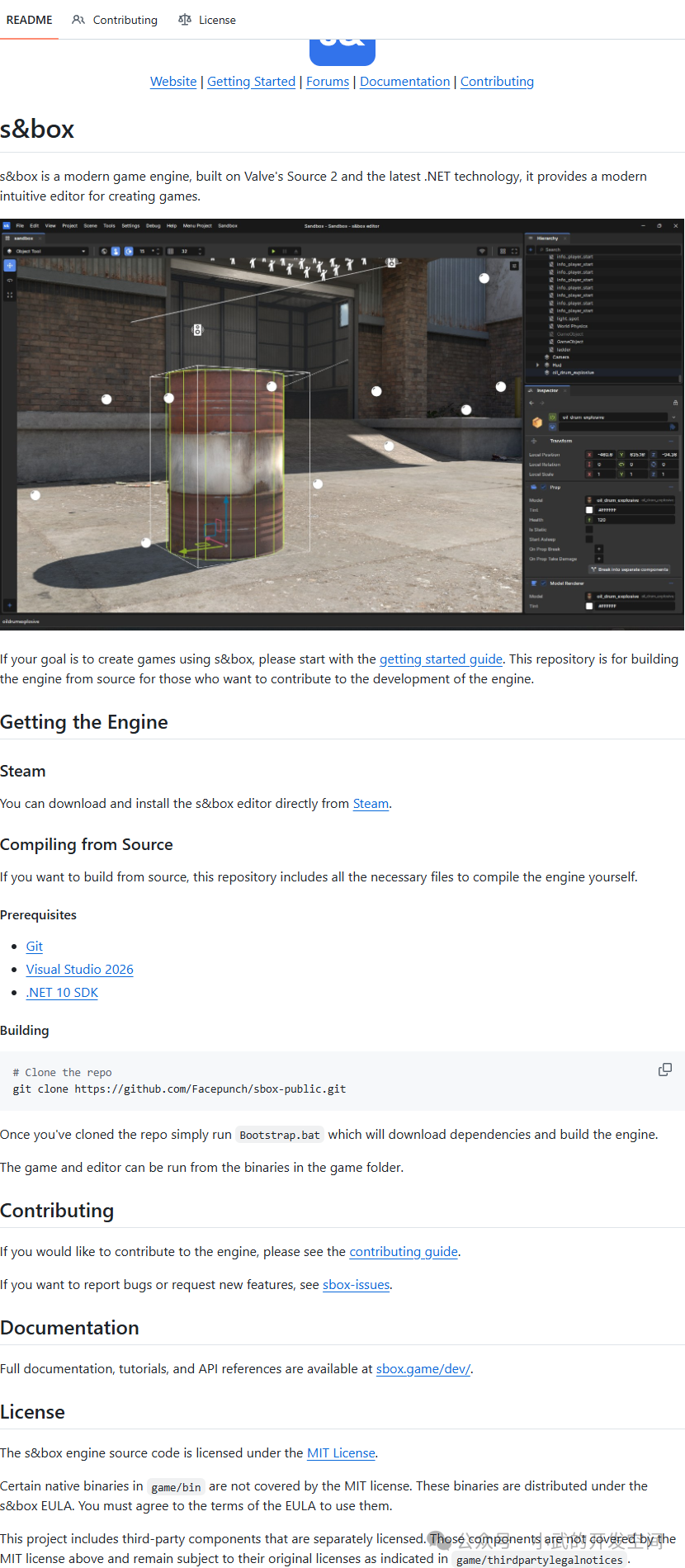The image size is (685, 1568).
Task: Visit the Forums link
Action: click(x=328, y=82)
